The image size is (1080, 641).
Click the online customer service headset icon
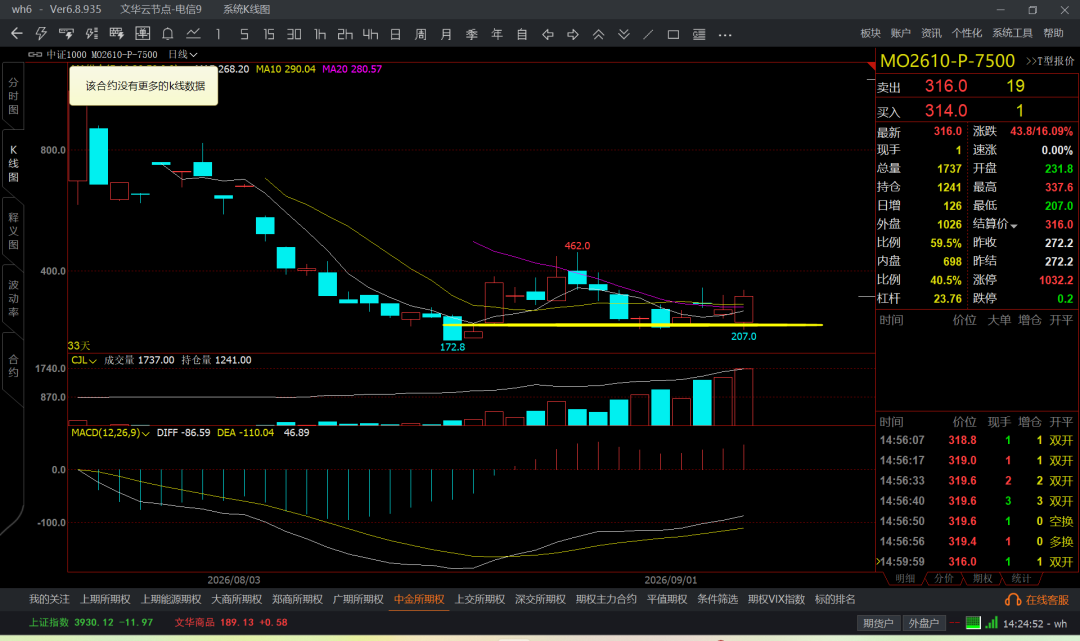point(1012,600)
